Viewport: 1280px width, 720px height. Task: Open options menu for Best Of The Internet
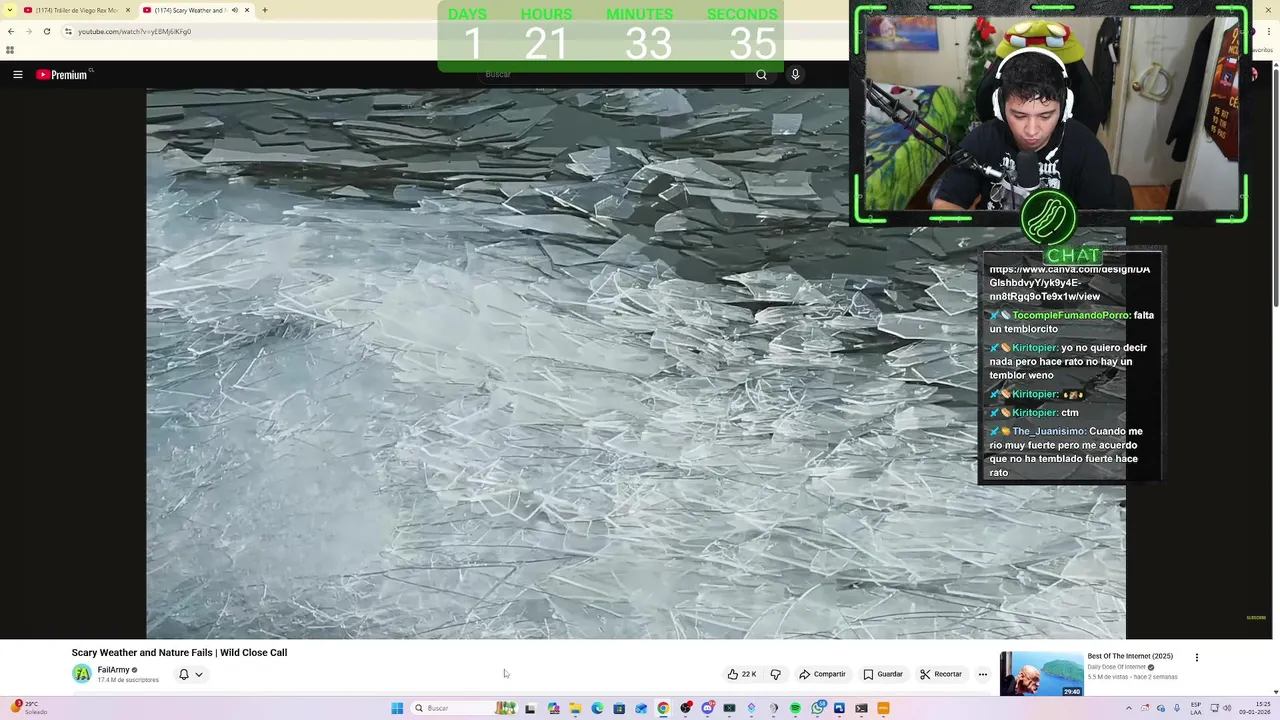(1196, 657)
